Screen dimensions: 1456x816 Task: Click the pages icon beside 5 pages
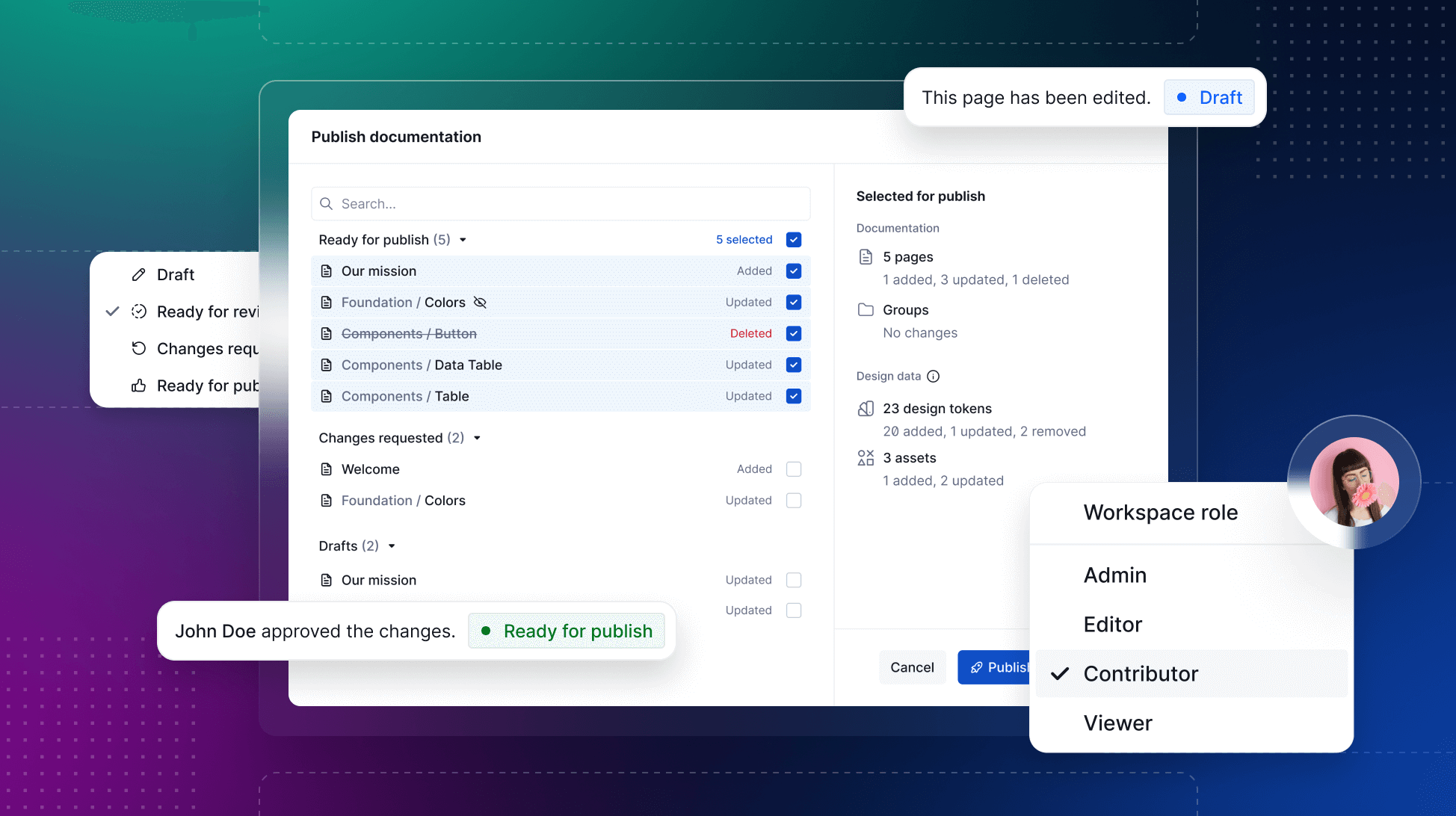866,256
